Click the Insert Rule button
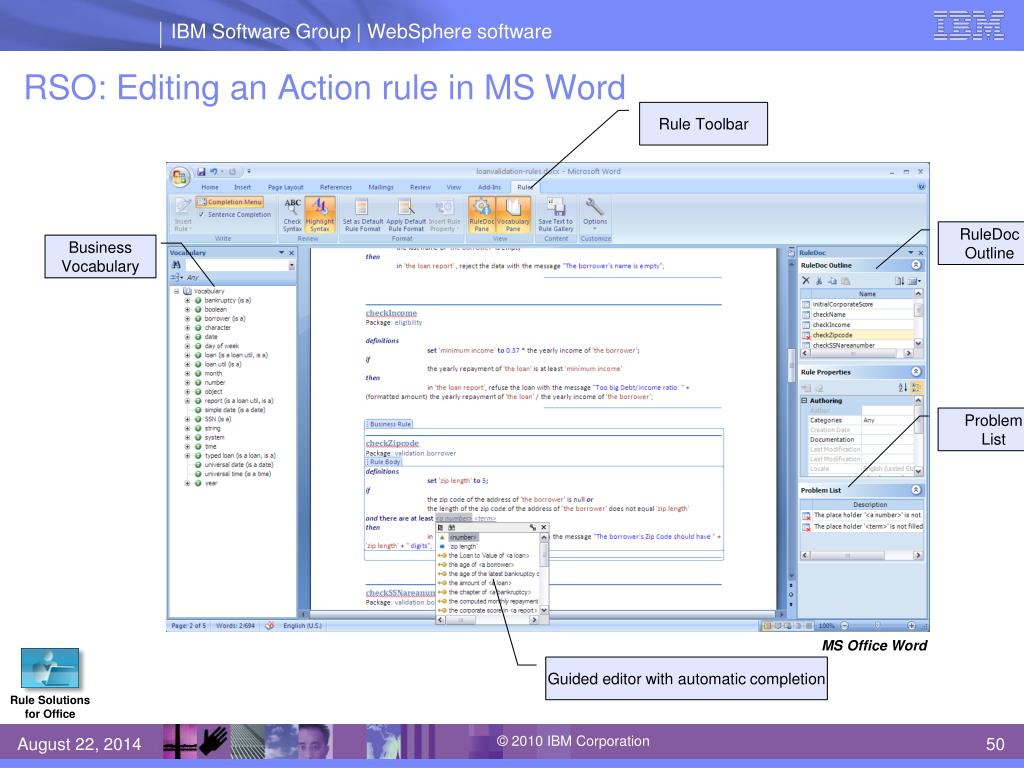This screenshot has width=1024, height=768. coord(183,215)
